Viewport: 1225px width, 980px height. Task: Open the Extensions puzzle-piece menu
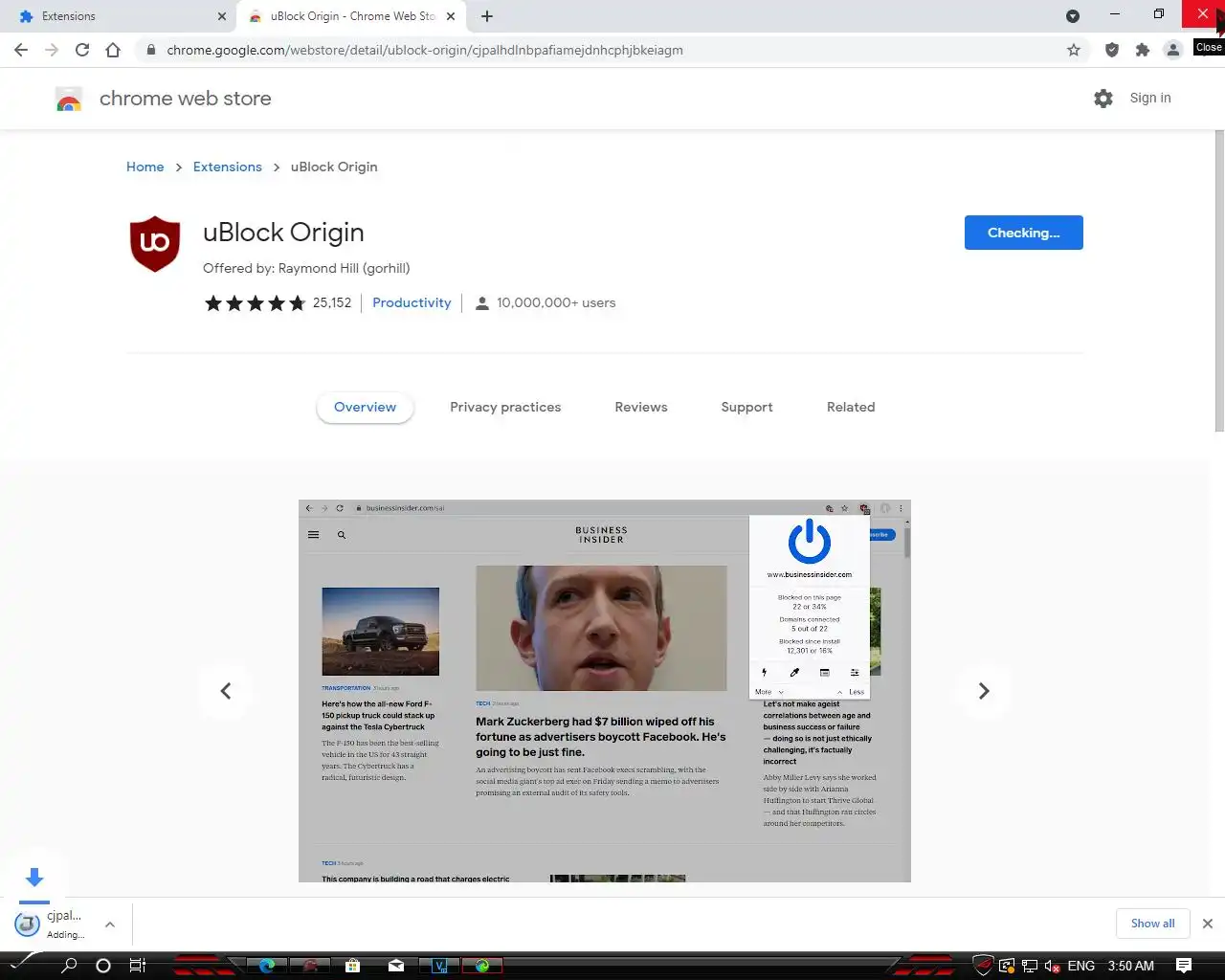tap(1143, 50)
